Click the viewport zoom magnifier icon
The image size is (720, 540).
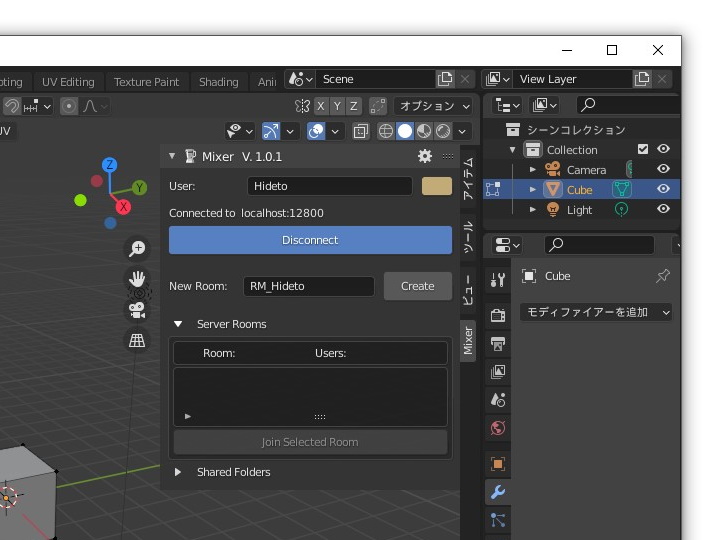coord(137,248)
